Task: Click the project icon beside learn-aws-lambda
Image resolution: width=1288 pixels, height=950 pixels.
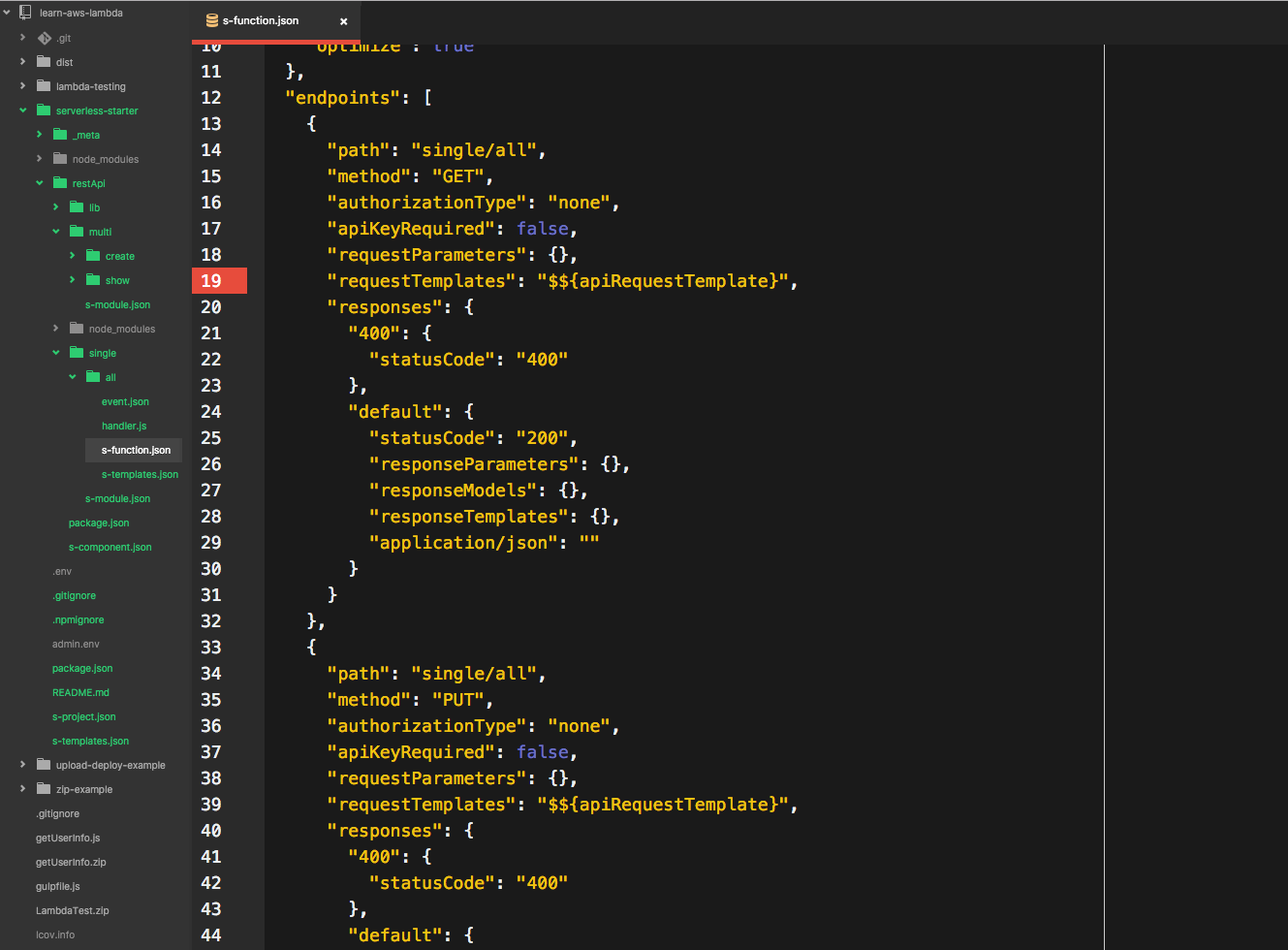Action: click(x=24, y=13)
